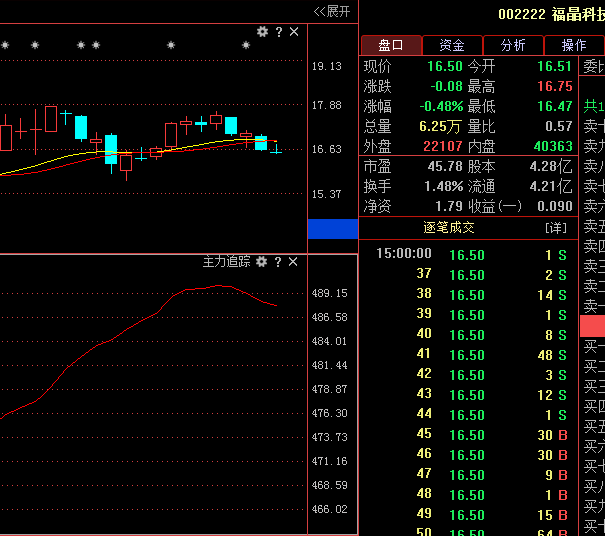Open settings gear beside 主力追踪

262,262
